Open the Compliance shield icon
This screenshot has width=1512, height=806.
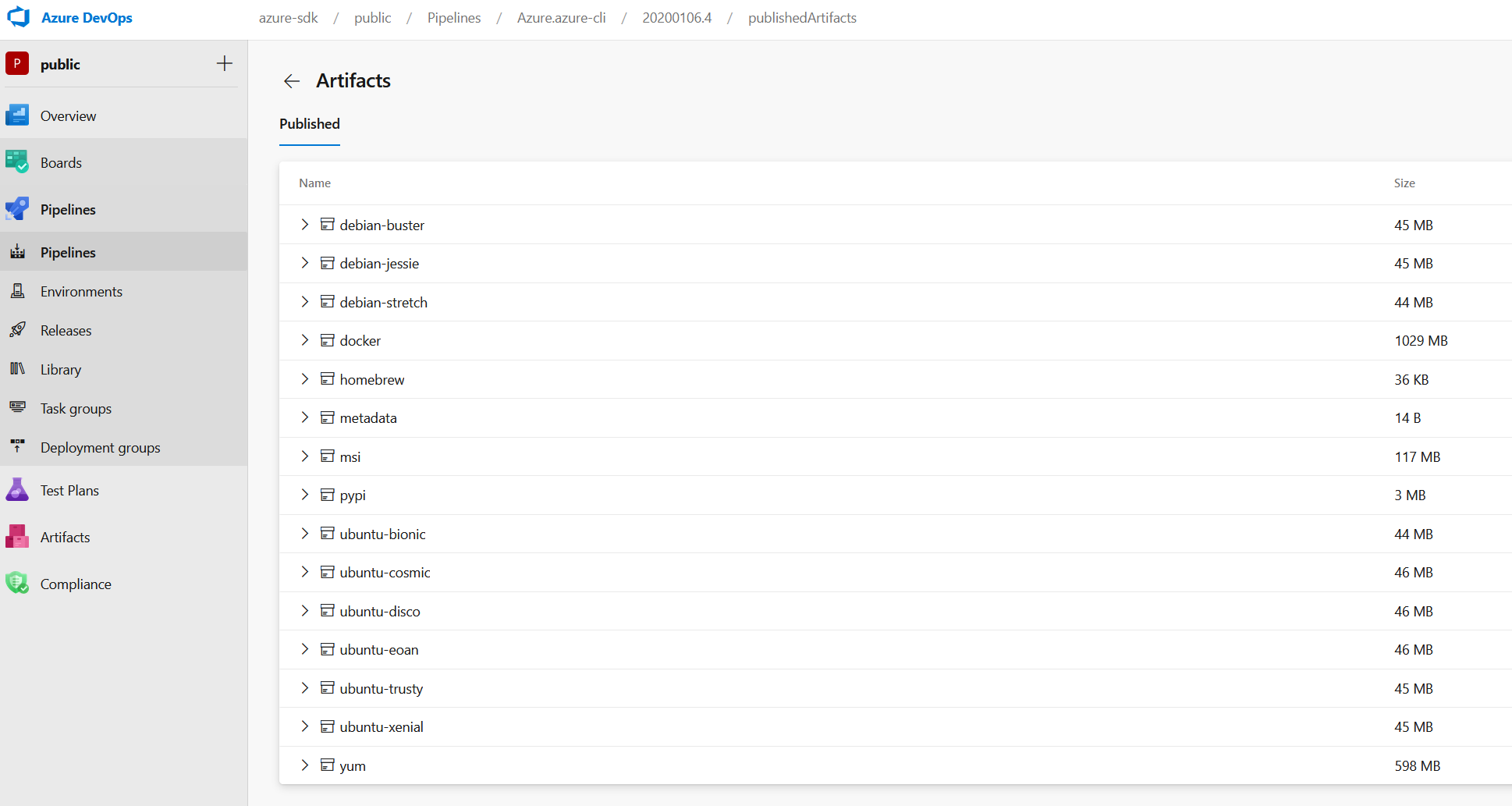17,584
